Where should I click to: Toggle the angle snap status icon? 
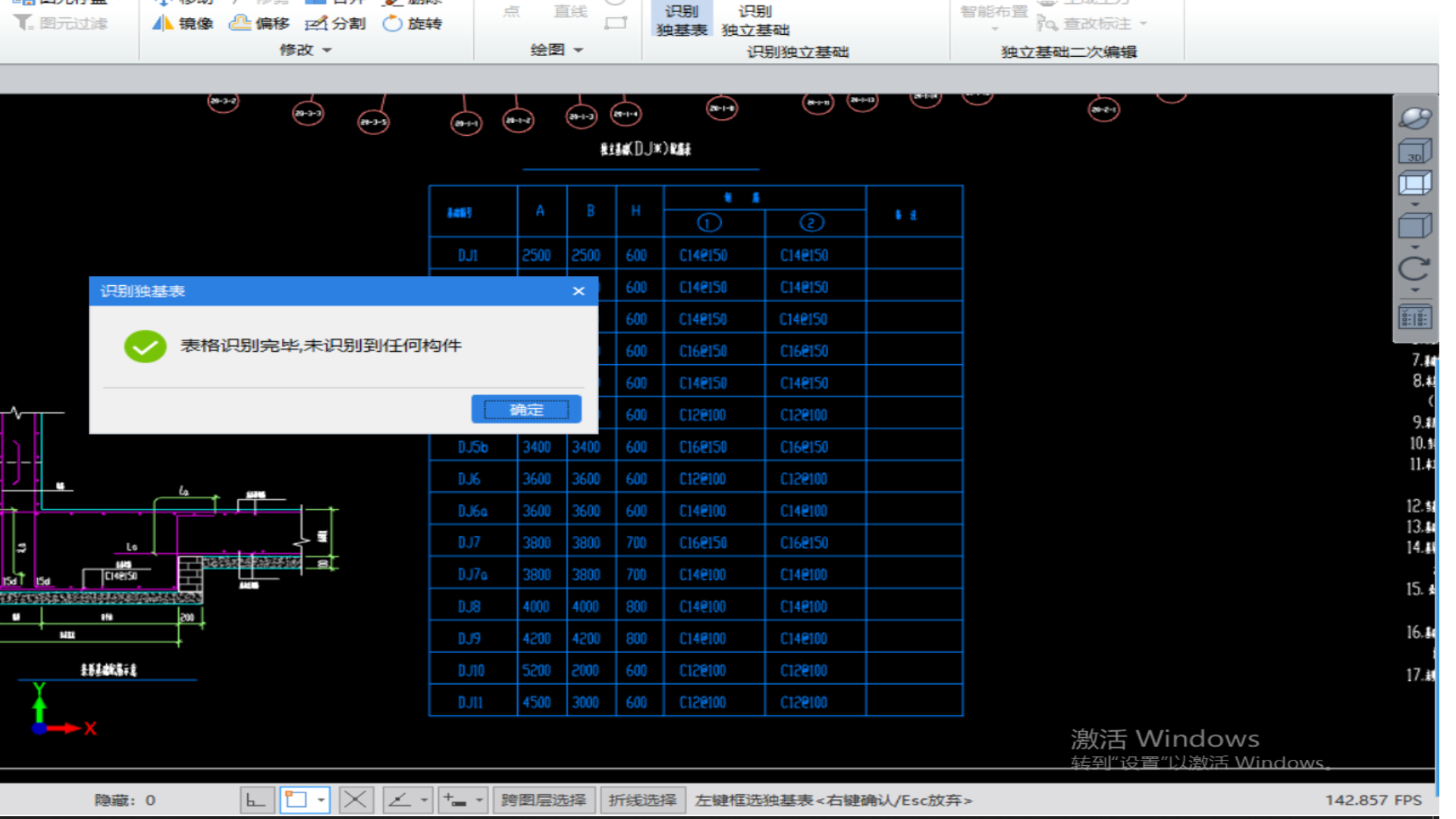(x=400, y=800)
